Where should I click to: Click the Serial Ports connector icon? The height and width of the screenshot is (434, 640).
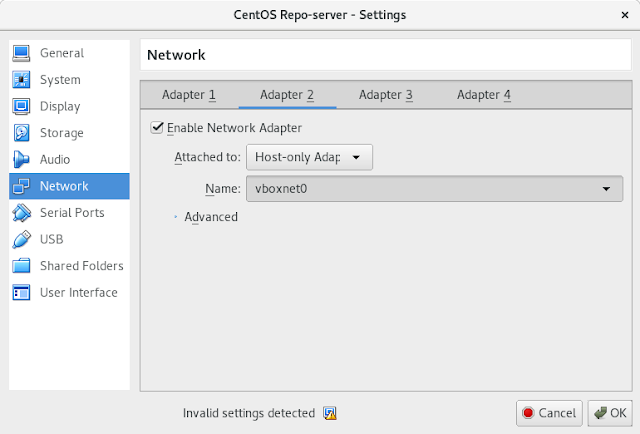pos(21,213)
